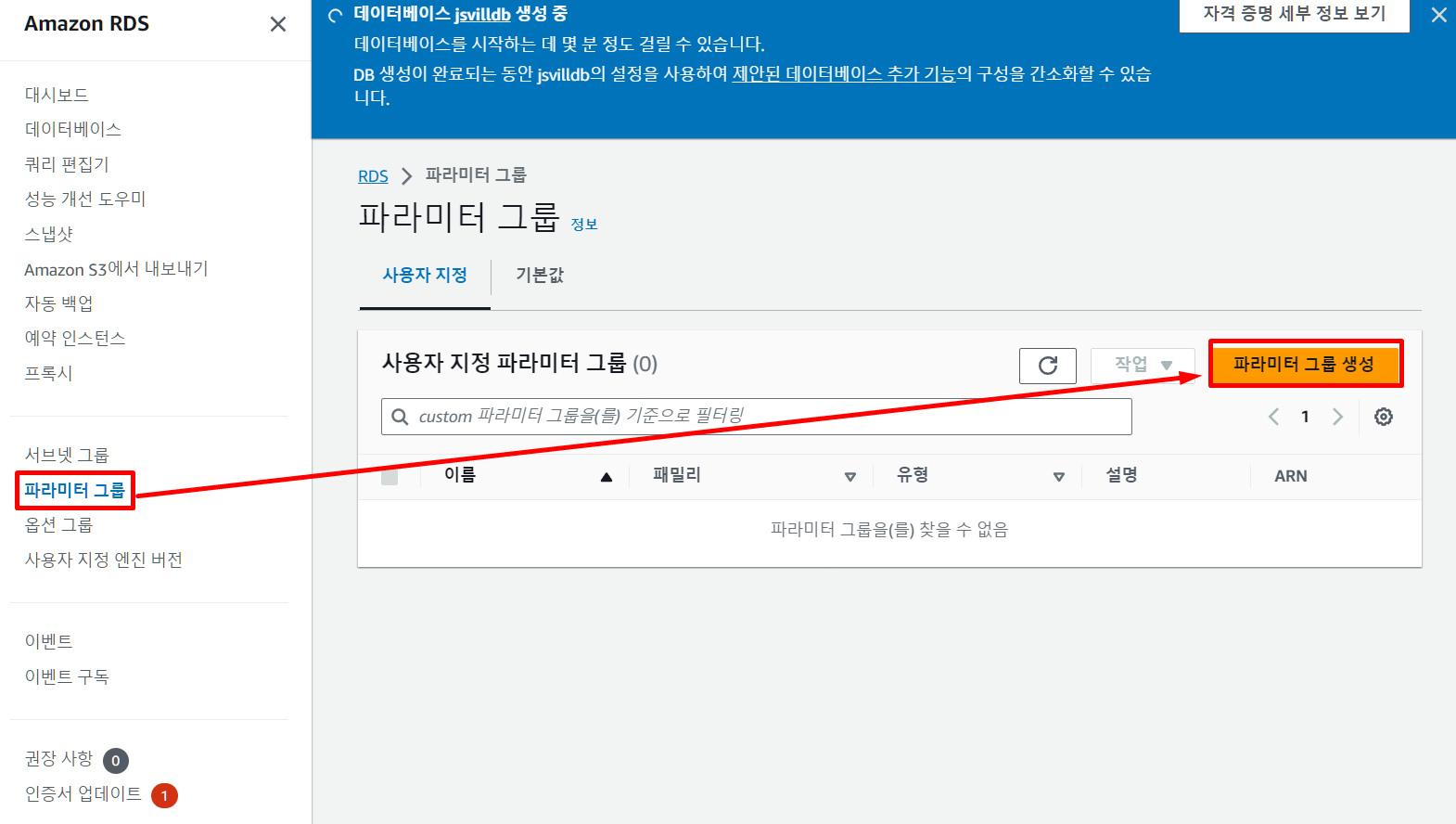Screen dimensions: 1456x824
Task: Click the 유형 column header text
Action: 913,475
